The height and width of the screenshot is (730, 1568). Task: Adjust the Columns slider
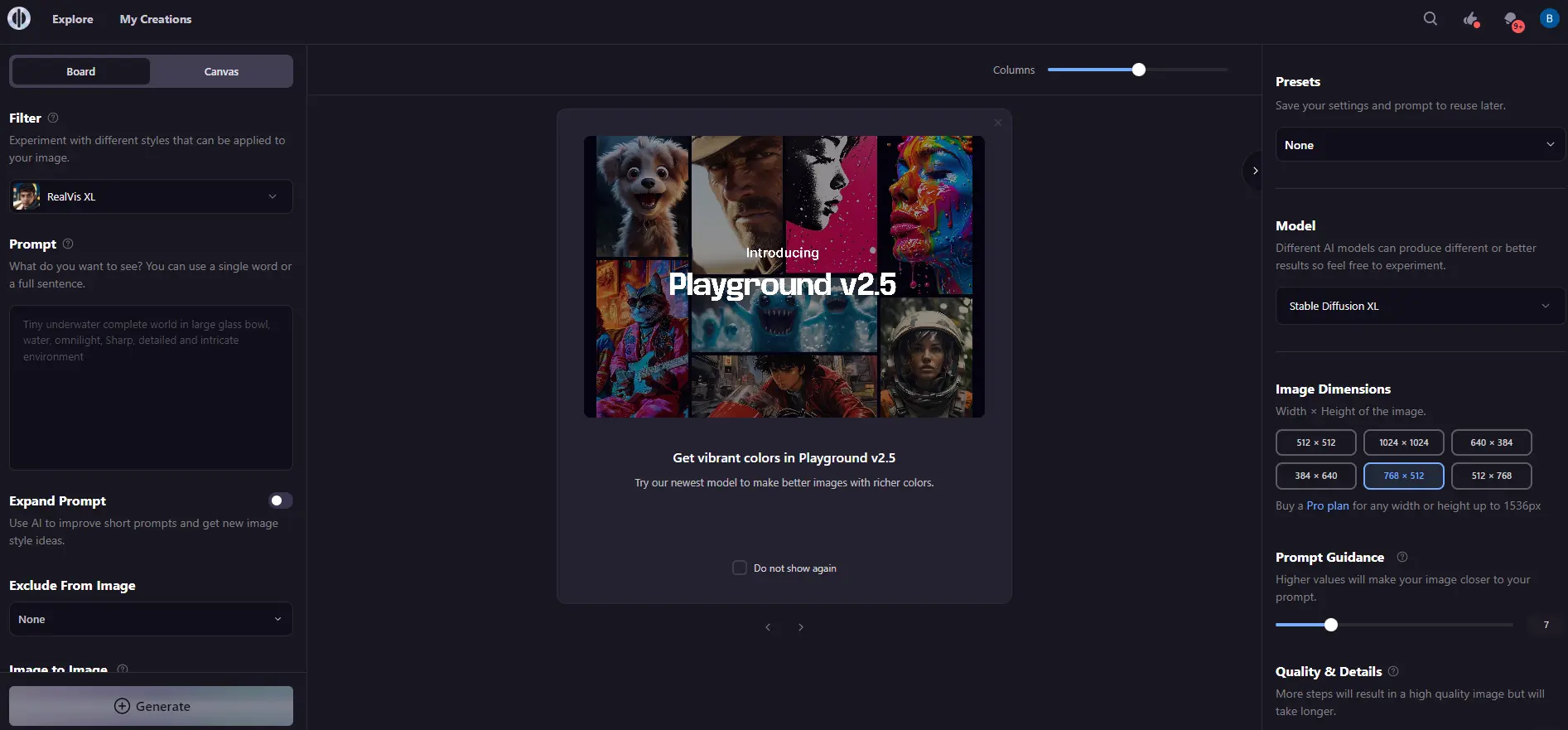[x=1137, y=70]
